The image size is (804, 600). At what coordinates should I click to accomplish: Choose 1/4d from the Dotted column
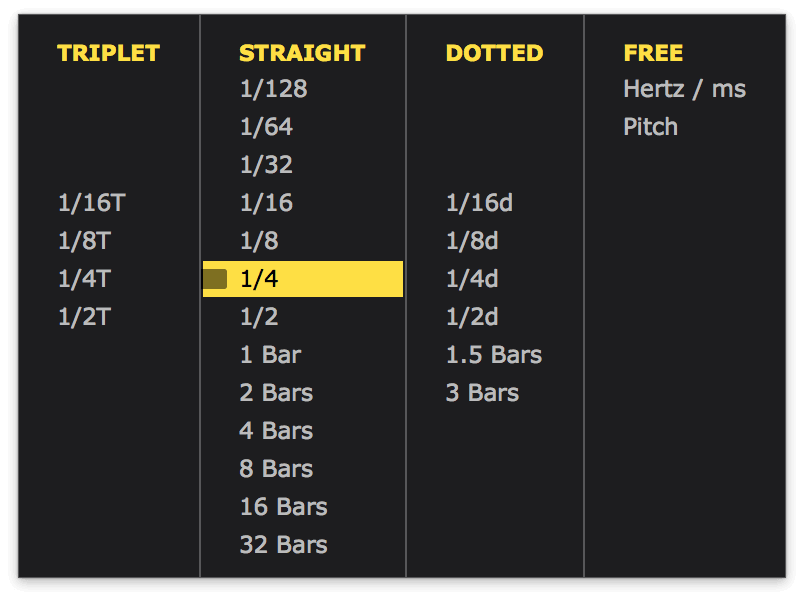tap(472, 279)
